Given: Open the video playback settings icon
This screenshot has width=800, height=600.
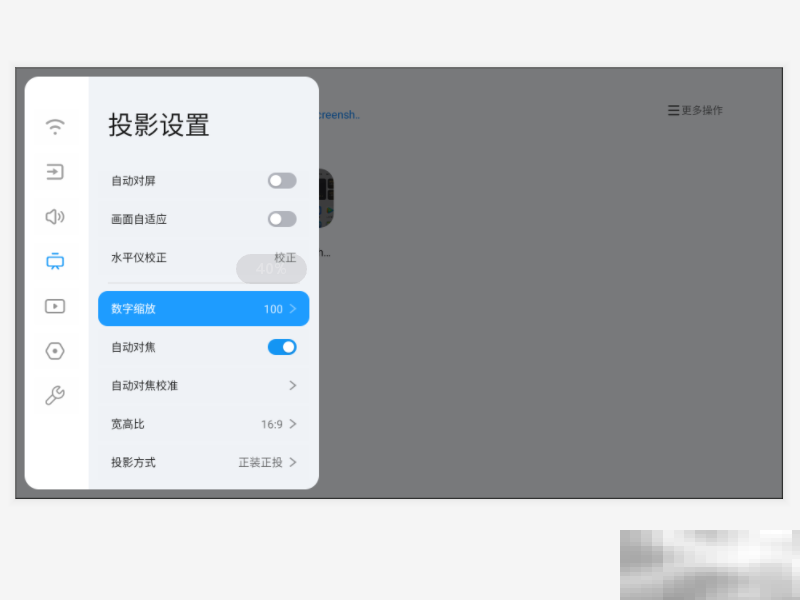Looking at the screenshot, I should click(55, 306).
